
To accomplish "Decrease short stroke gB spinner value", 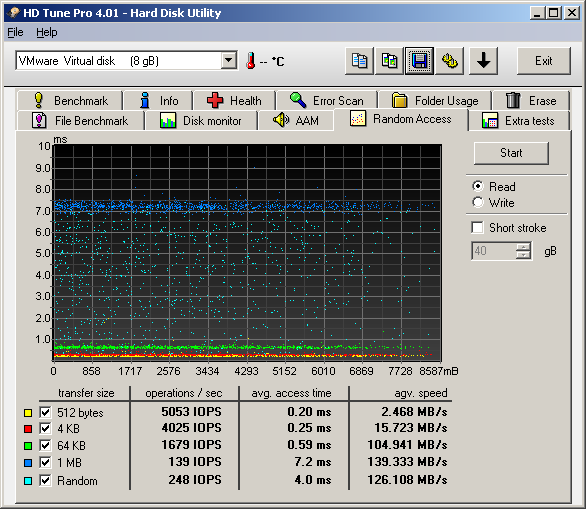I will [523, 255].
